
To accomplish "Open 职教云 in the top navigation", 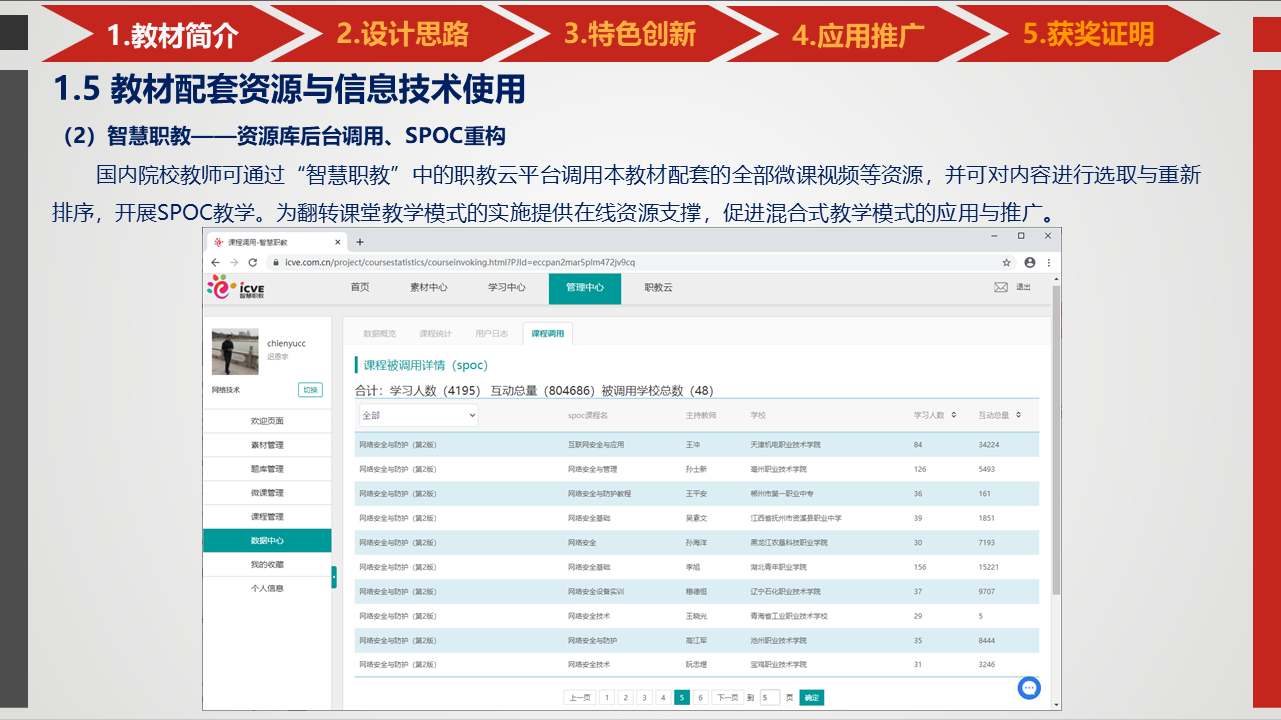I will [x=658, y=287].
